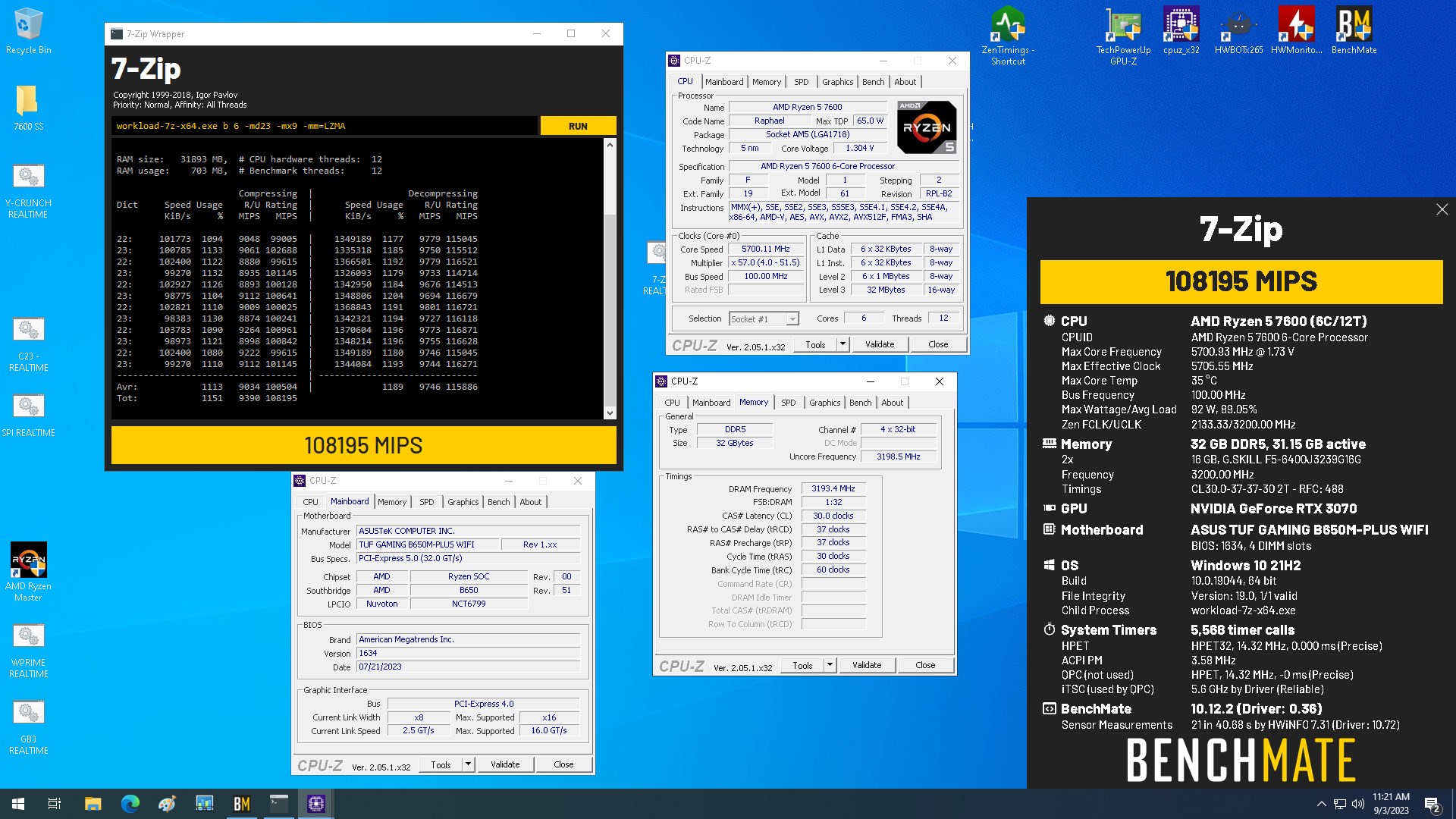The height and width of the screenshot is (819, 1456).
Task: Click RUN in 7-Zip Wrapper
Action: [578, 126]
